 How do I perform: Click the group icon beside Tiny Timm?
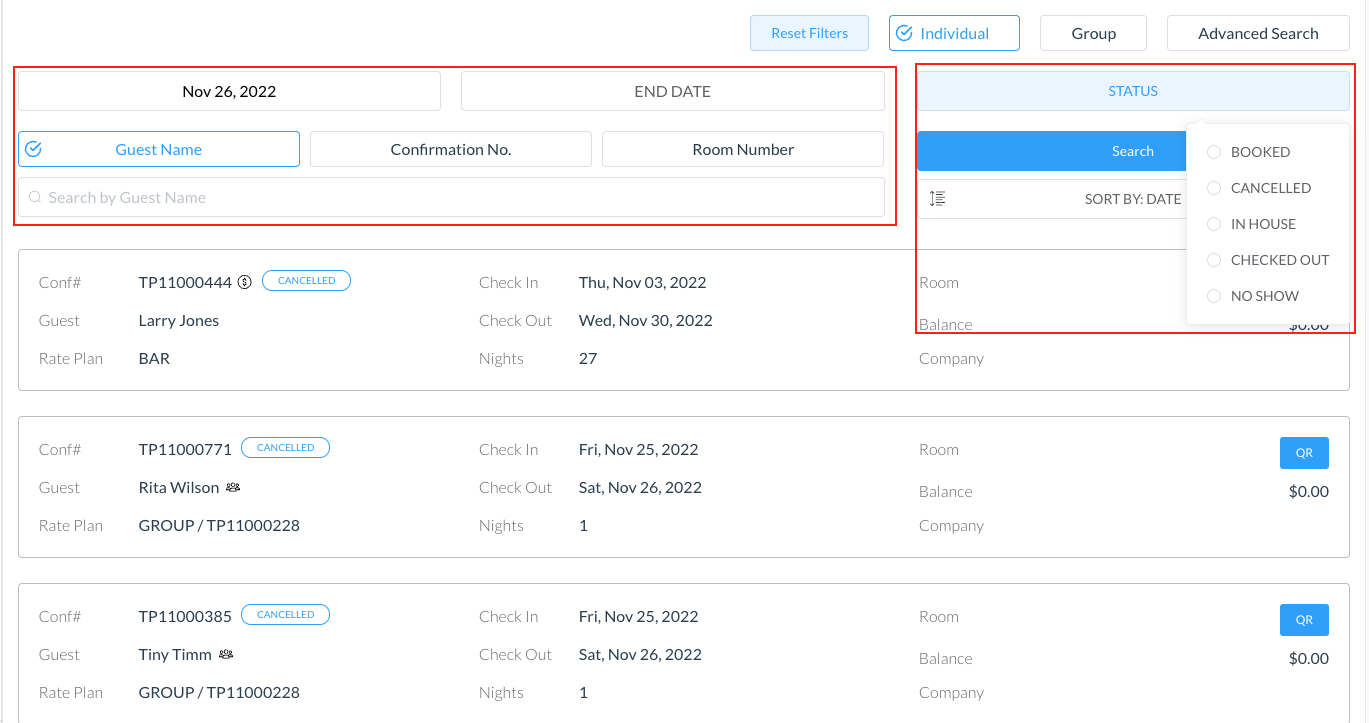coord(226,655)
